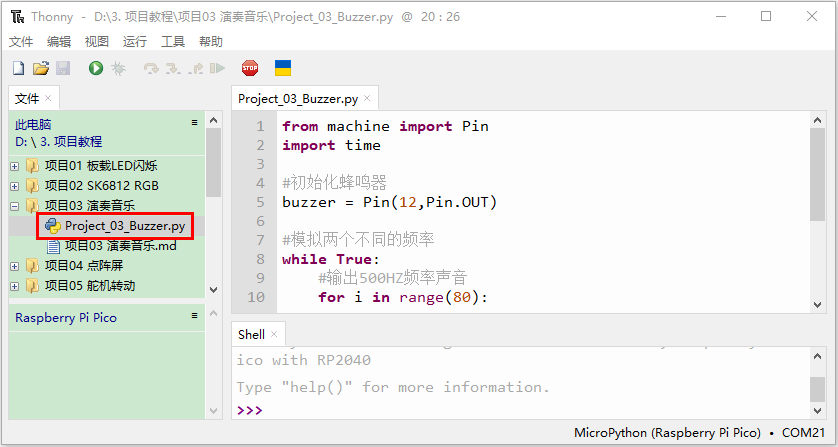The width and height of the screenshot is (838, 447).
Task: Expand the 项目01 板载LED闪烁 folder
Action: click(14, 166)
